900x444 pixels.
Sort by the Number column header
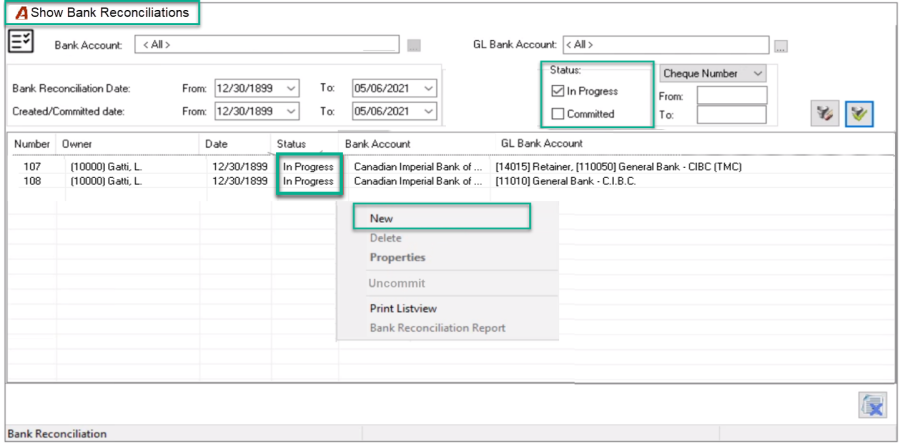(32, 144)
